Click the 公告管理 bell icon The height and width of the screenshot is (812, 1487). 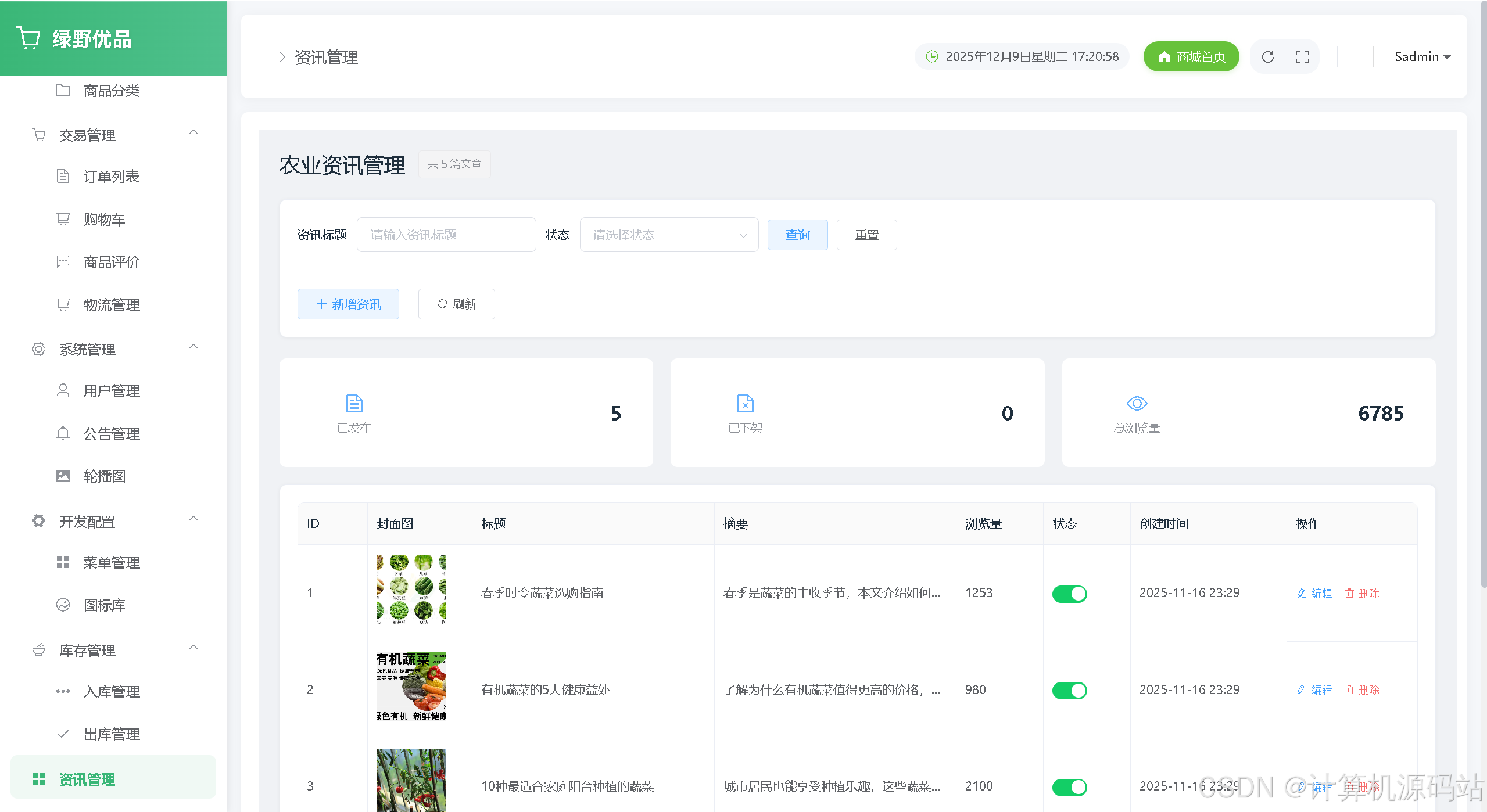pyautogui.click(x=63, y=433)
